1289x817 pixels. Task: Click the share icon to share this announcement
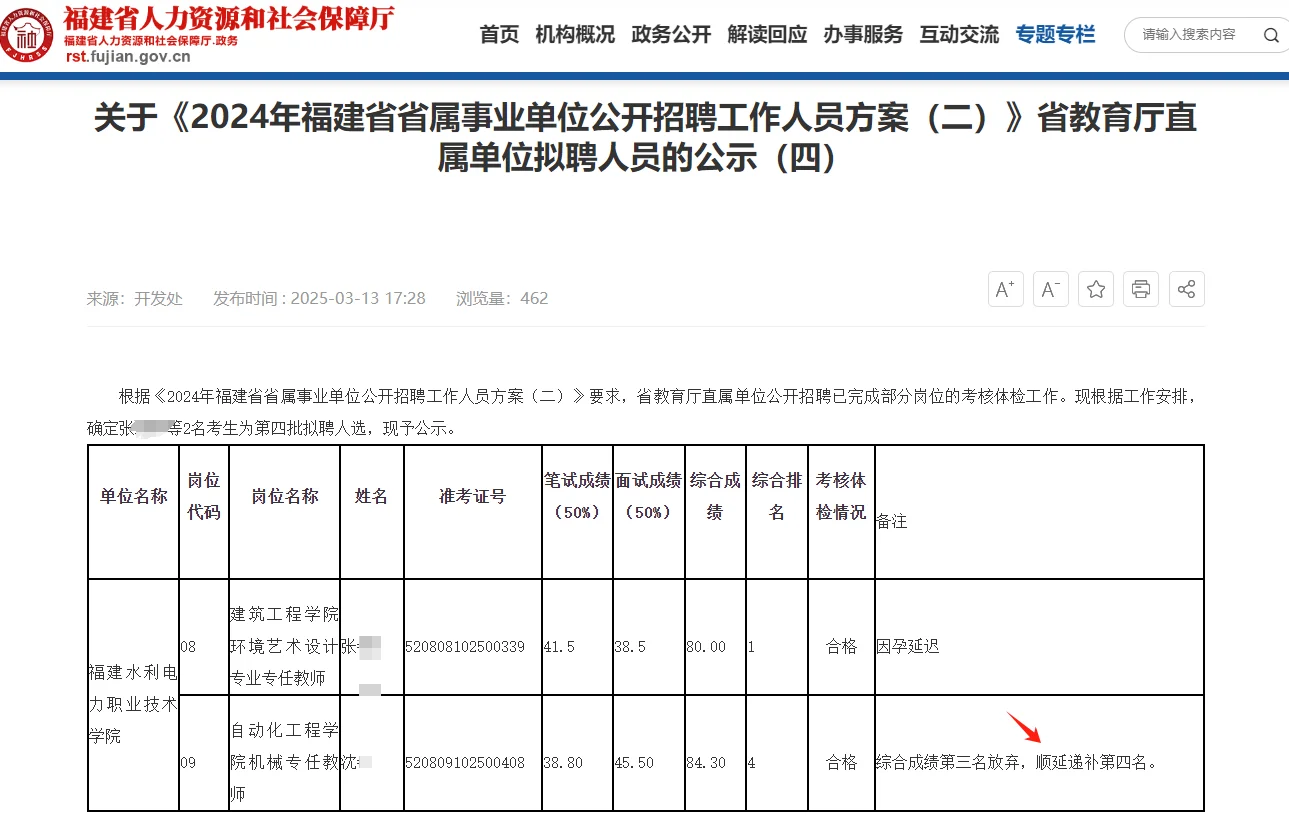point(1186,289)
